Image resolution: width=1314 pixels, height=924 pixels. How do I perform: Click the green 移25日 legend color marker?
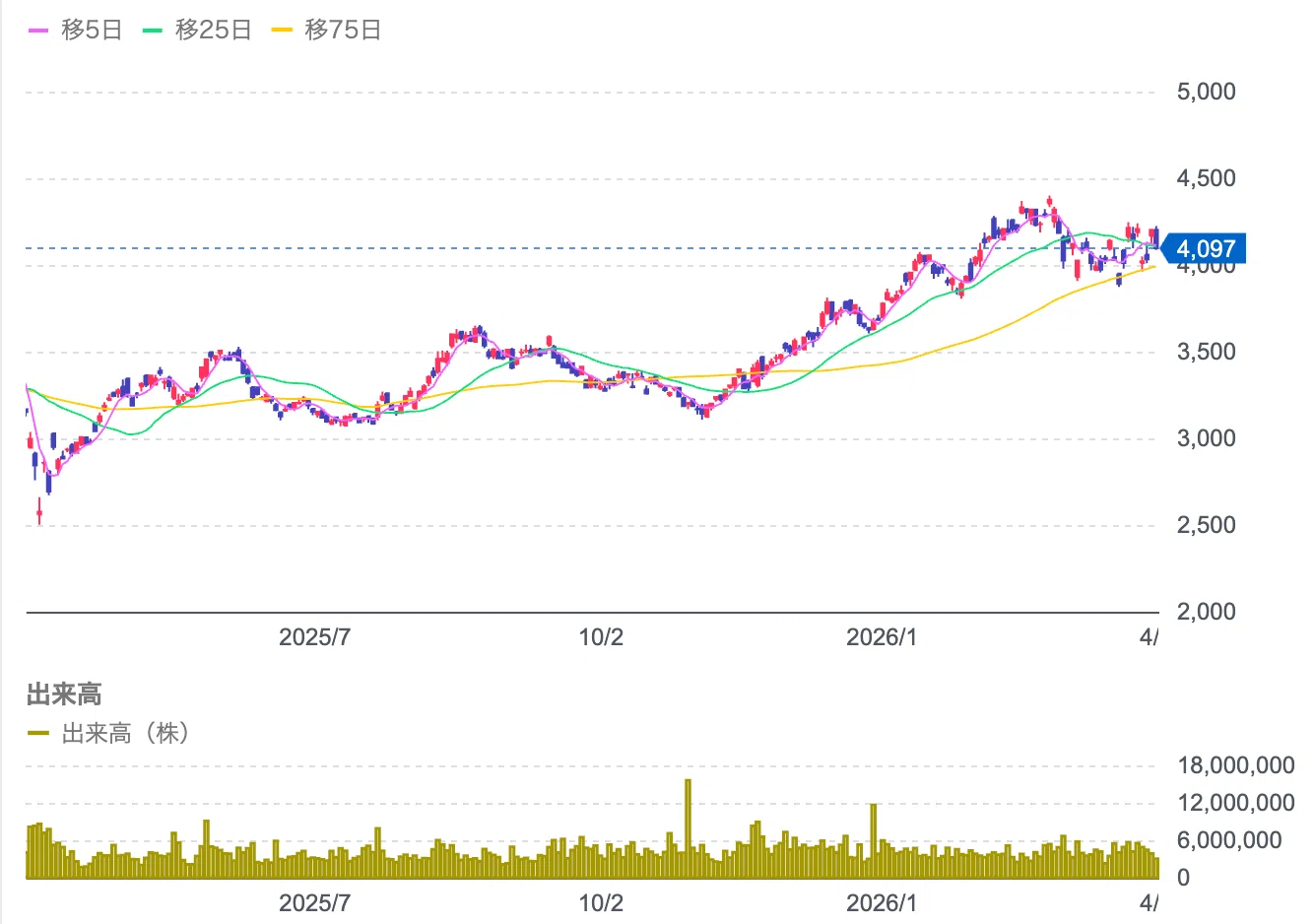pyautogui.click(x=153, y=31)
